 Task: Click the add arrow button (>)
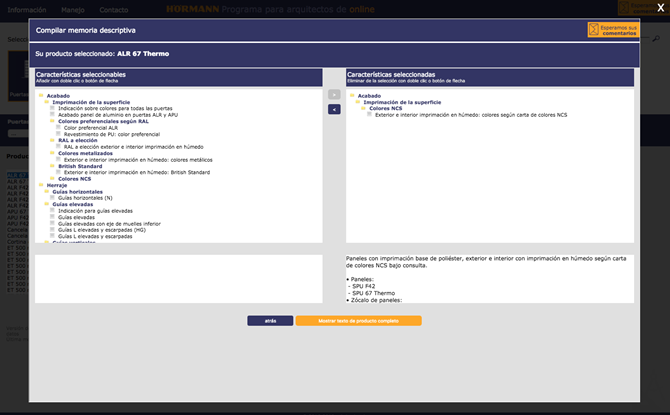334,94
